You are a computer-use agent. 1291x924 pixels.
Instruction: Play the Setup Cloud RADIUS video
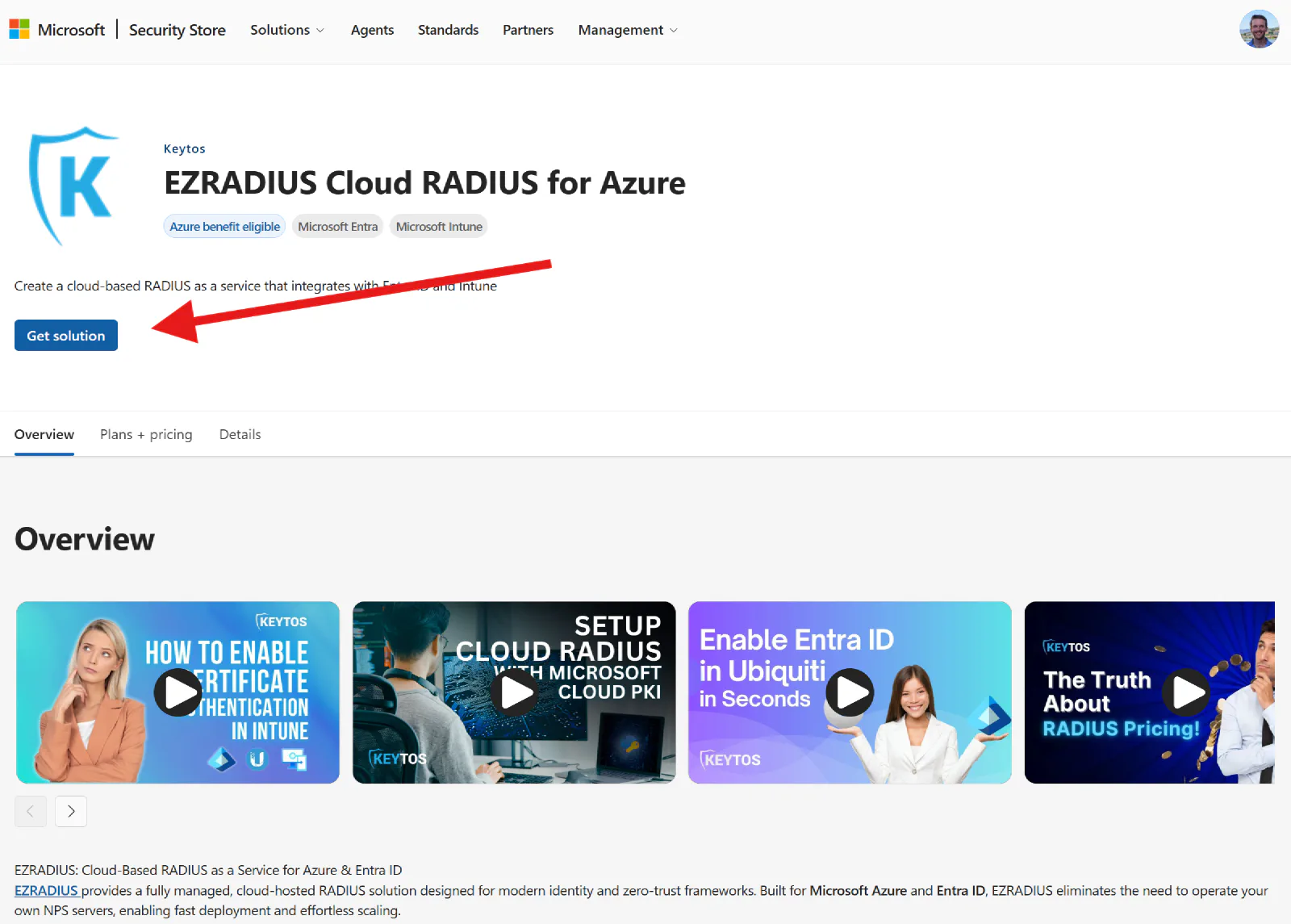[x=514, y=692]
